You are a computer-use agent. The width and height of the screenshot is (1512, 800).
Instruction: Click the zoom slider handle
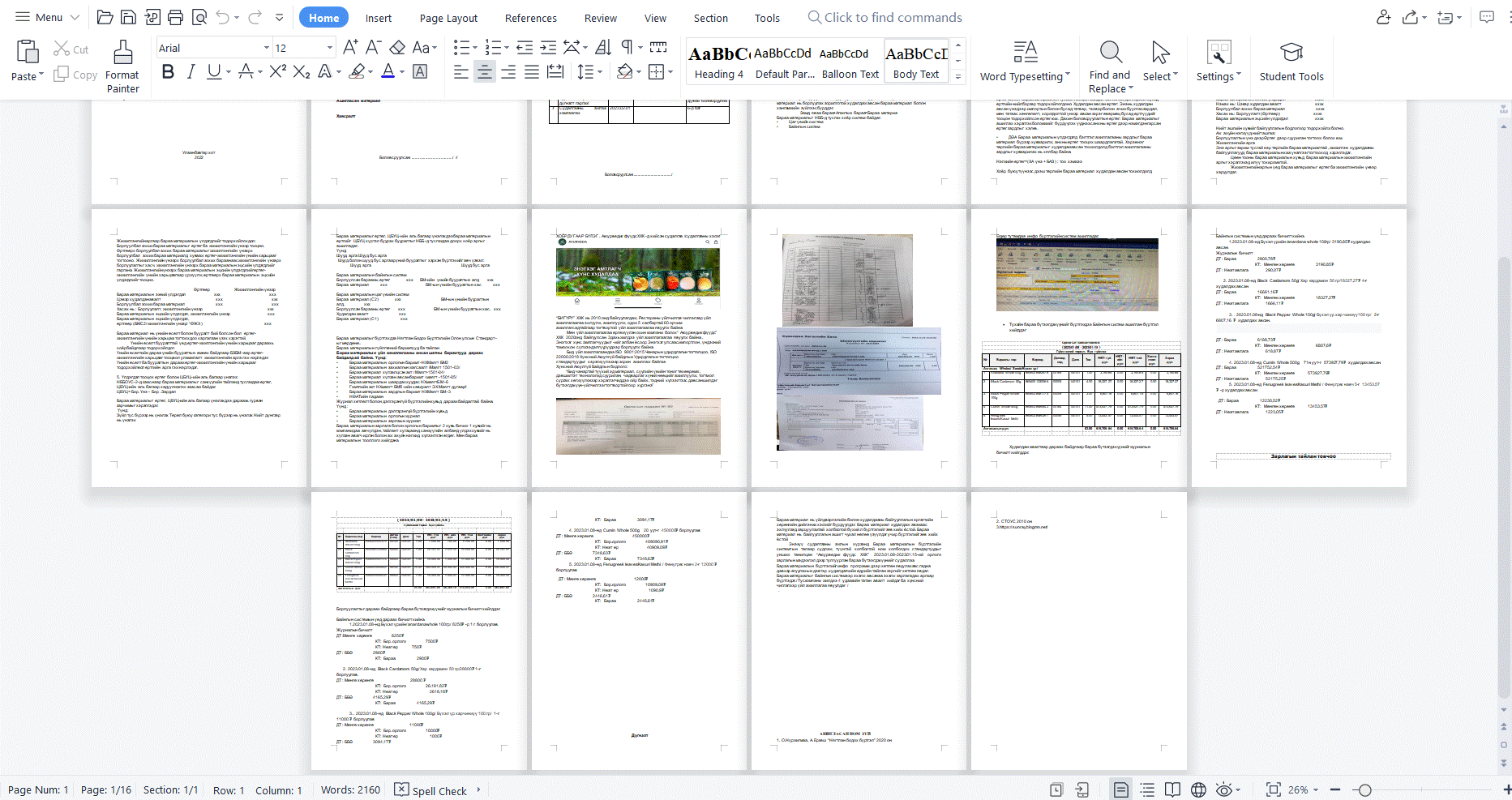click(x=1364, y=789)
